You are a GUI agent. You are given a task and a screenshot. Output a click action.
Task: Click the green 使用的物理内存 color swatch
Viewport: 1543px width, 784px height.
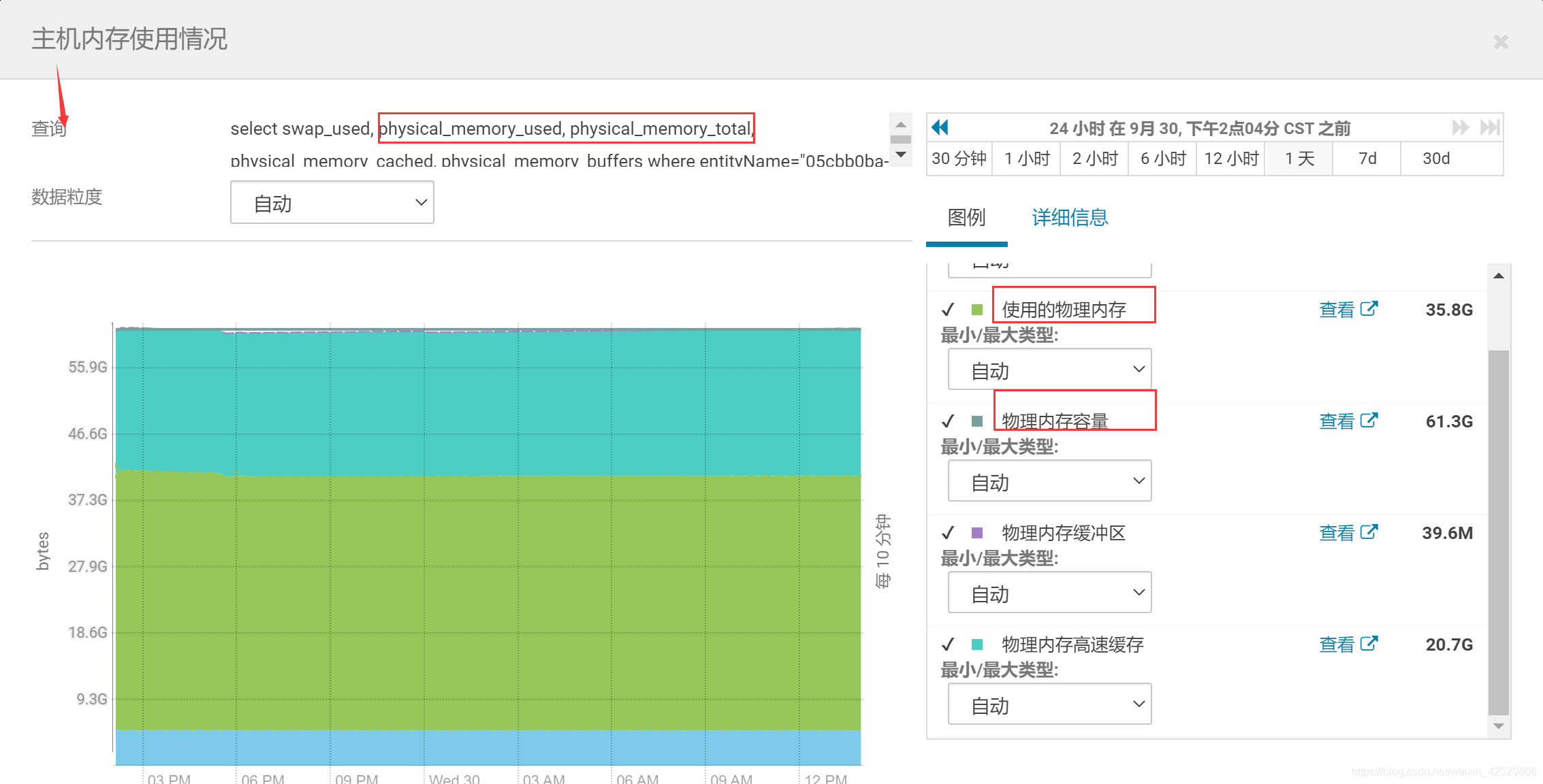(x=977, y=310)
